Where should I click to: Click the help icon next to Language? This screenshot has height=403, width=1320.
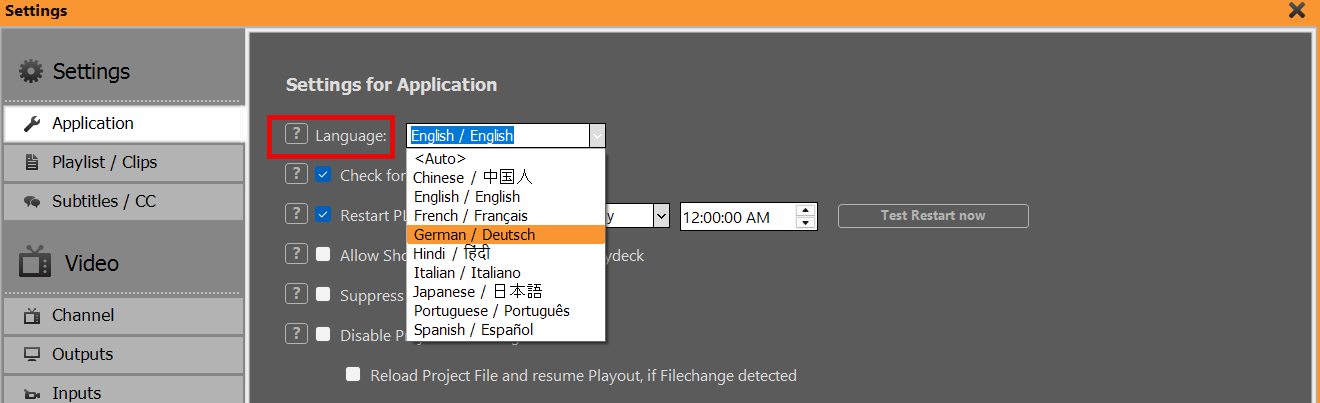coord(296,135)
